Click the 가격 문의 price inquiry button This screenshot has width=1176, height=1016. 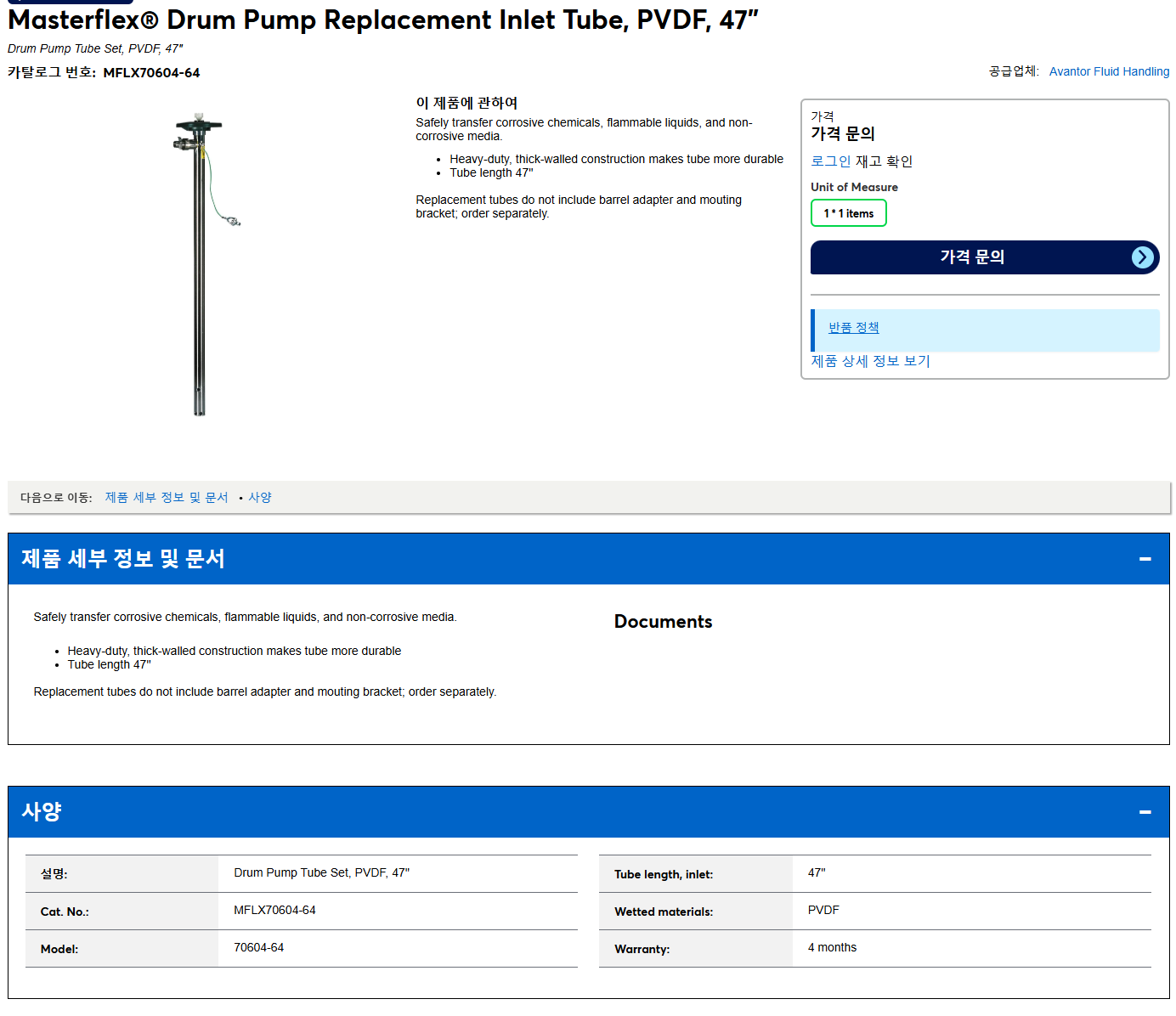[985, 257]
